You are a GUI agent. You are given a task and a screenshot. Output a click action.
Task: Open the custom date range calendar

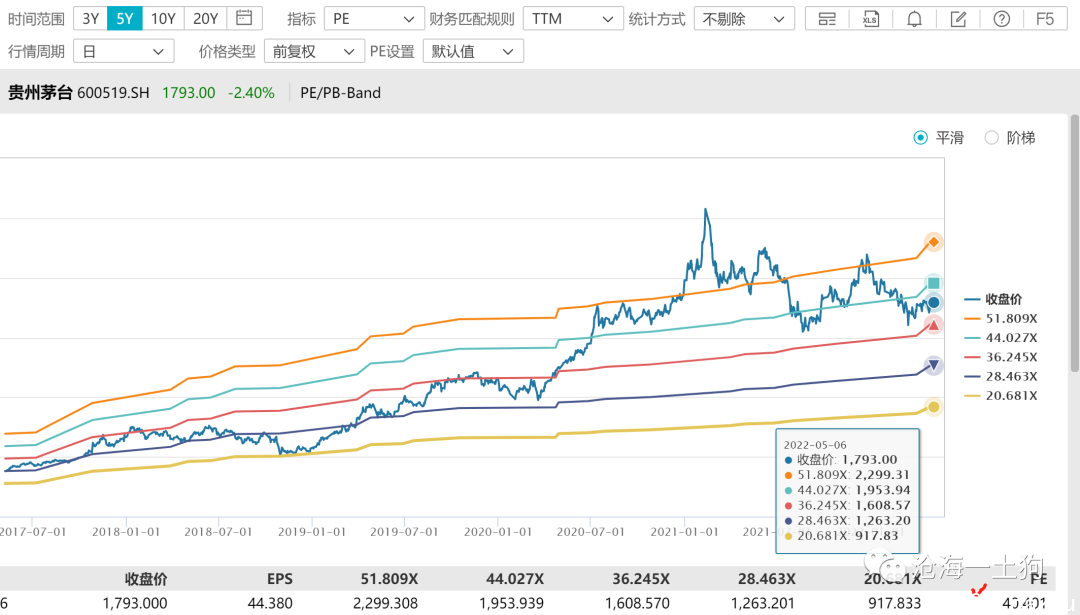click(x=244, y=19)
